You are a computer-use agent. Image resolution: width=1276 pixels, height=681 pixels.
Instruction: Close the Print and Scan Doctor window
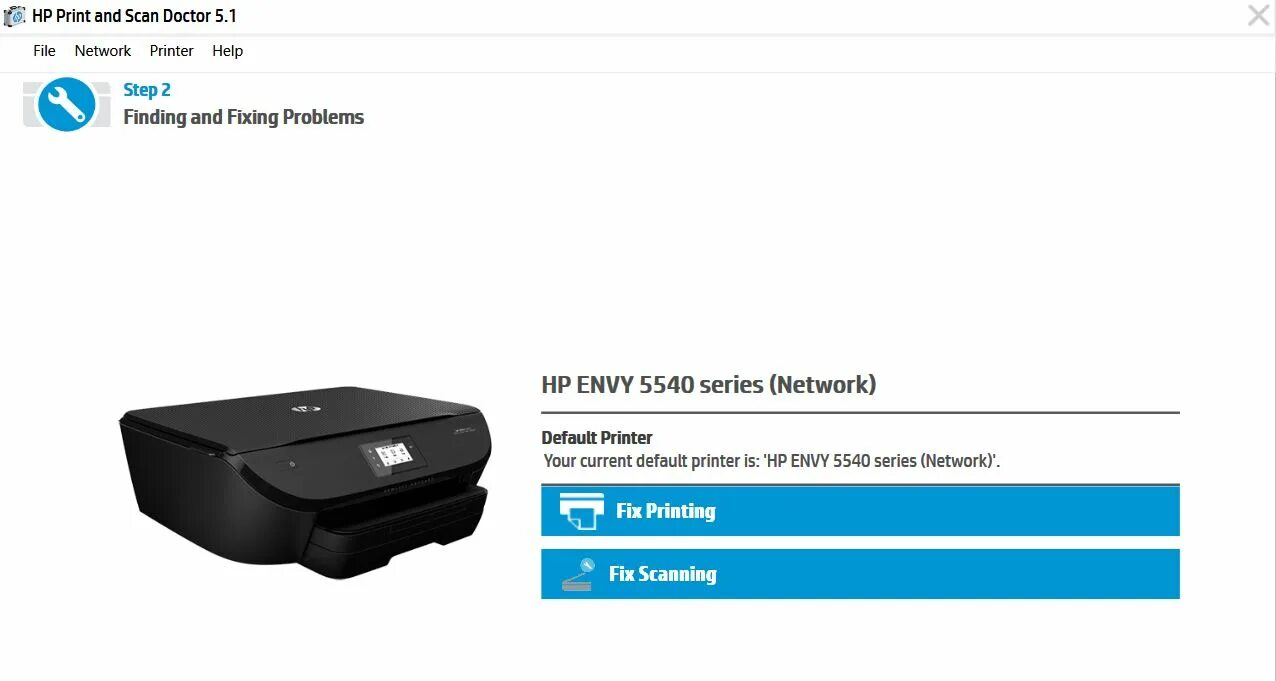[x=1258, y=15]
